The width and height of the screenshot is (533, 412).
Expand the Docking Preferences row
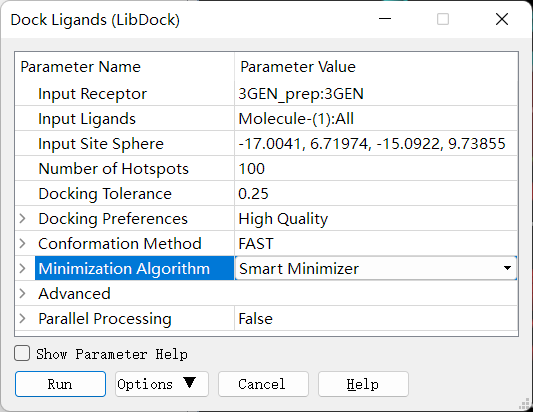[22, 219]
